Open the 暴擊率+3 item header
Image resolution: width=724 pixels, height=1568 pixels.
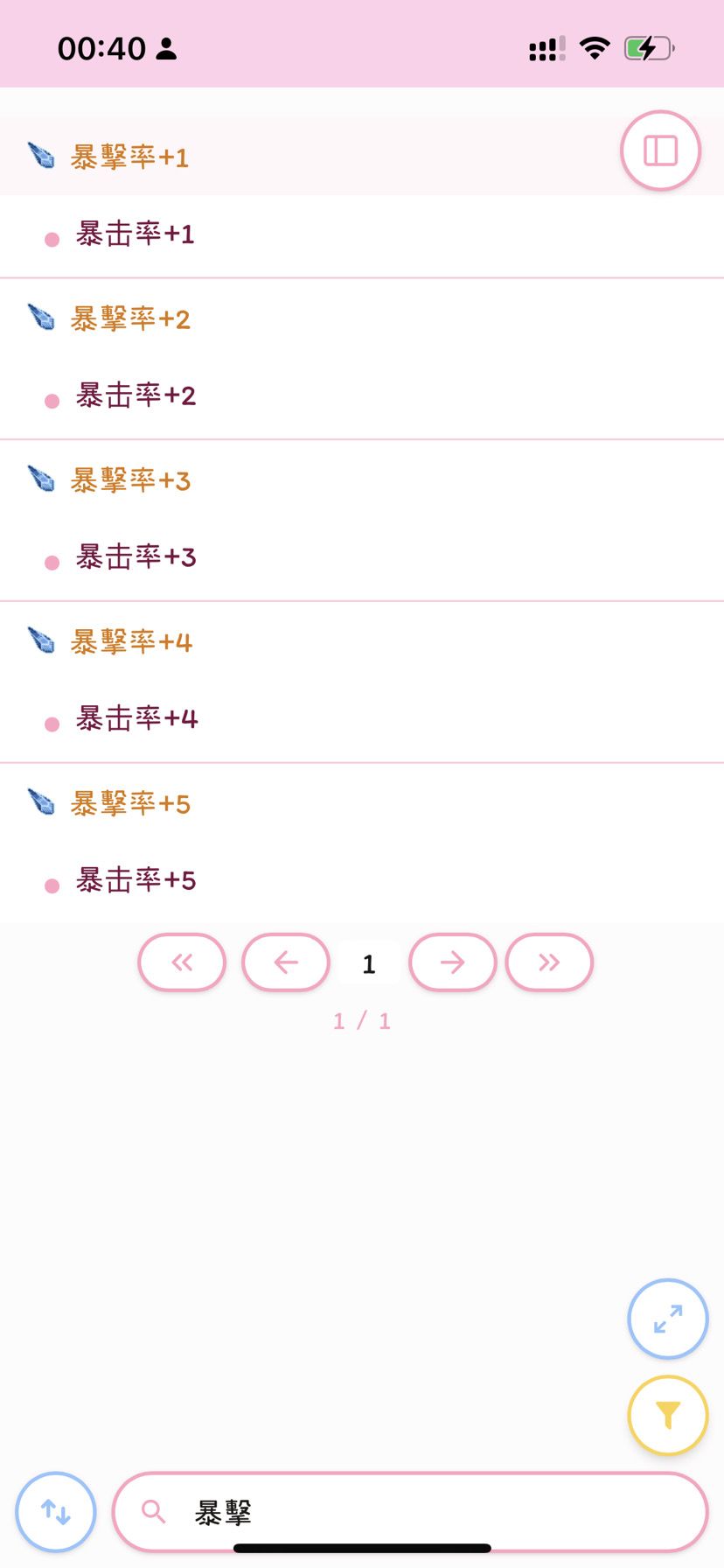pyautogui.click(x=130, y=480)
